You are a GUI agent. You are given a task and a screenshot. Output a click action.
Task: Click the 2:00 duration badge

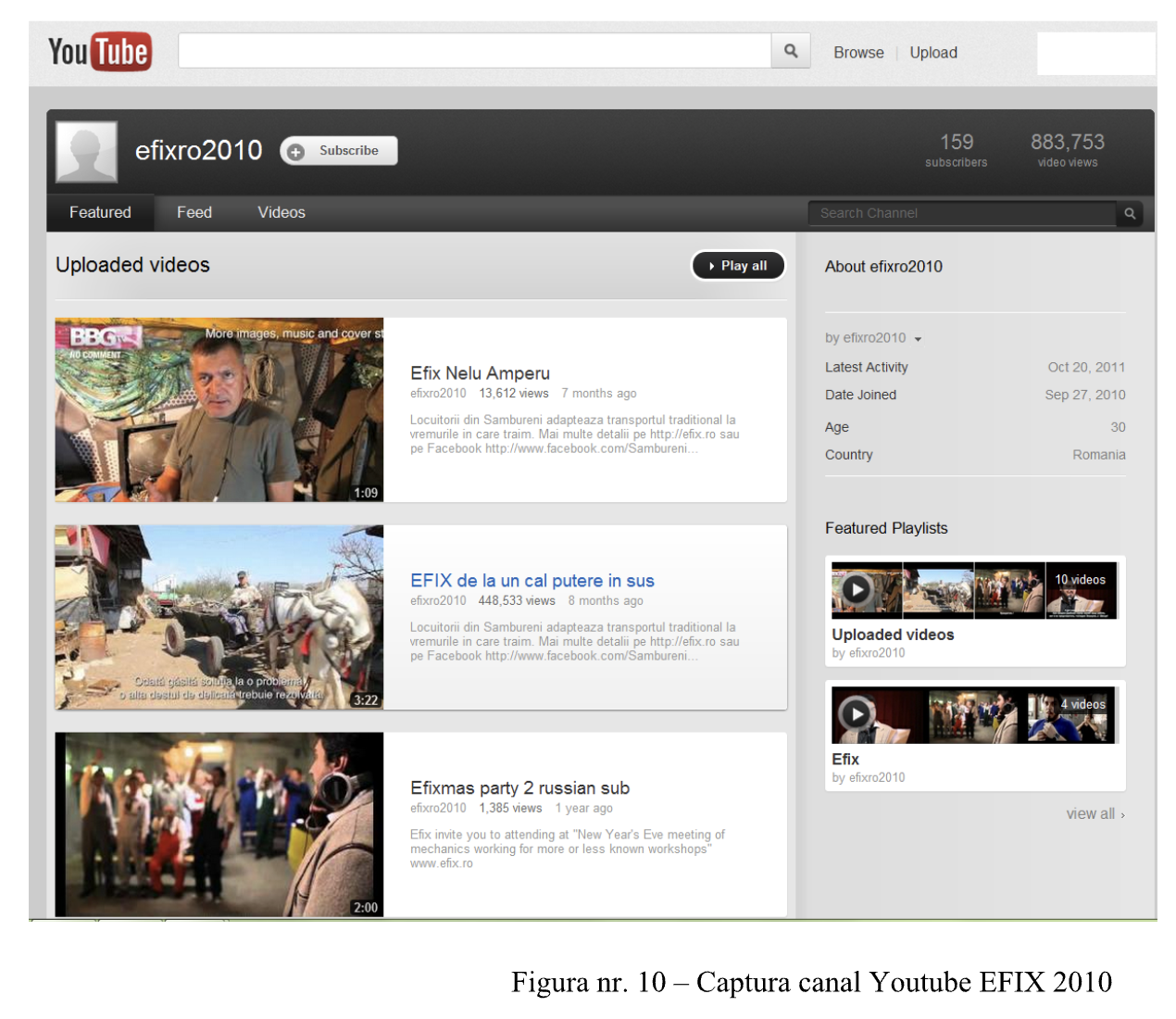pyautogui.click(x=366, y=908)
